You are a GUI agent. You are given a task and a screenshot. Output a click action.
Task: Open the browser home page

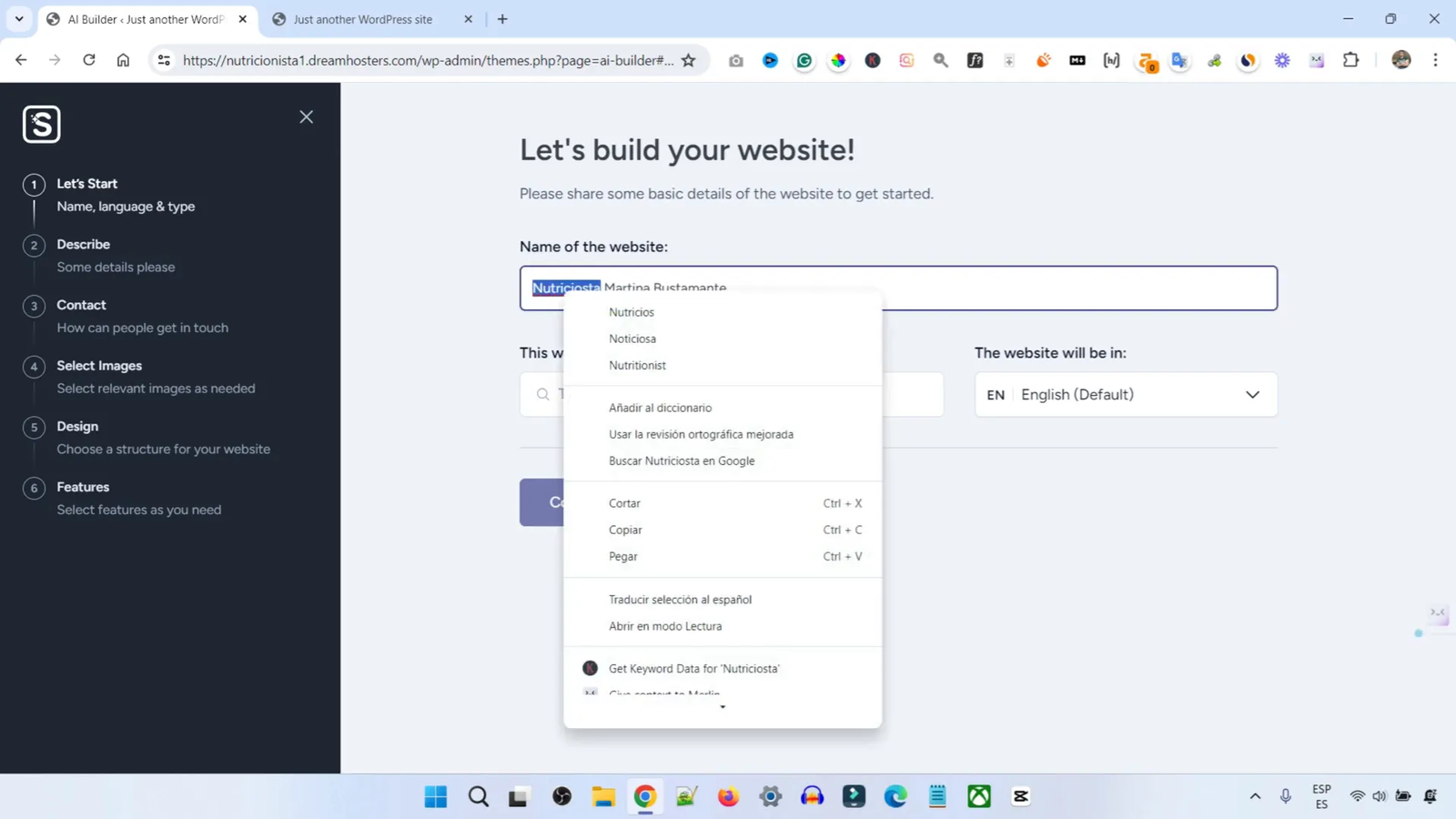[123, 60]
